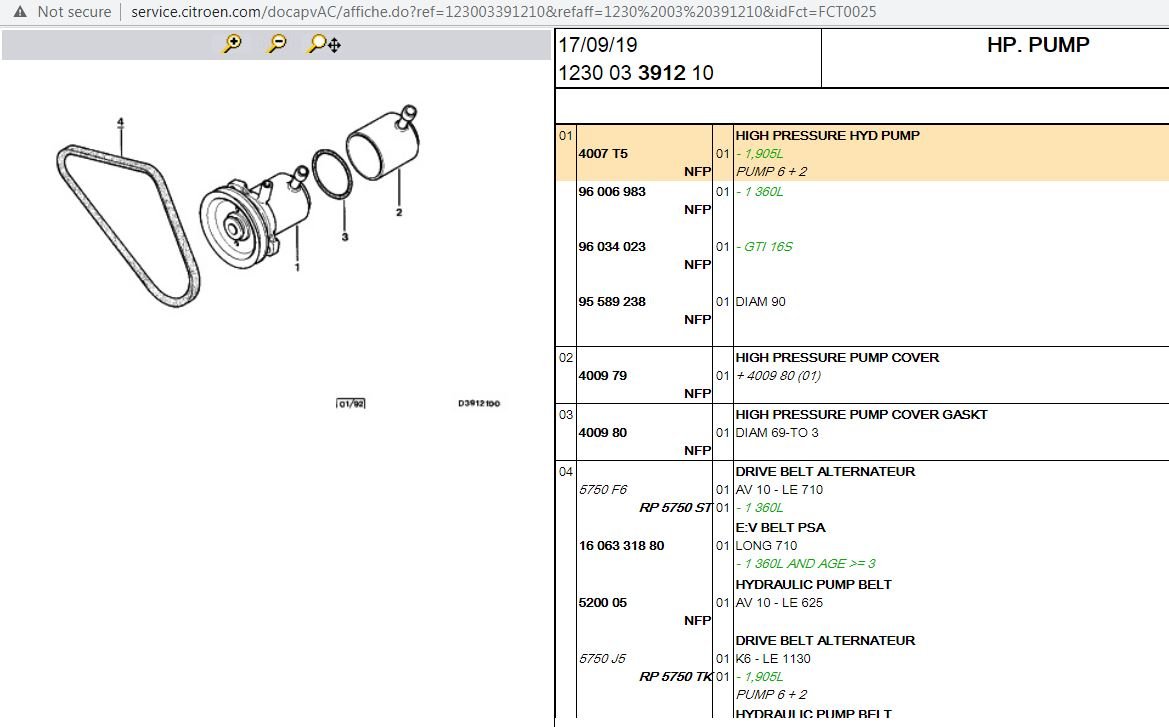
Task: Click NFP label beside 4009 79
Action: [697, 394]
